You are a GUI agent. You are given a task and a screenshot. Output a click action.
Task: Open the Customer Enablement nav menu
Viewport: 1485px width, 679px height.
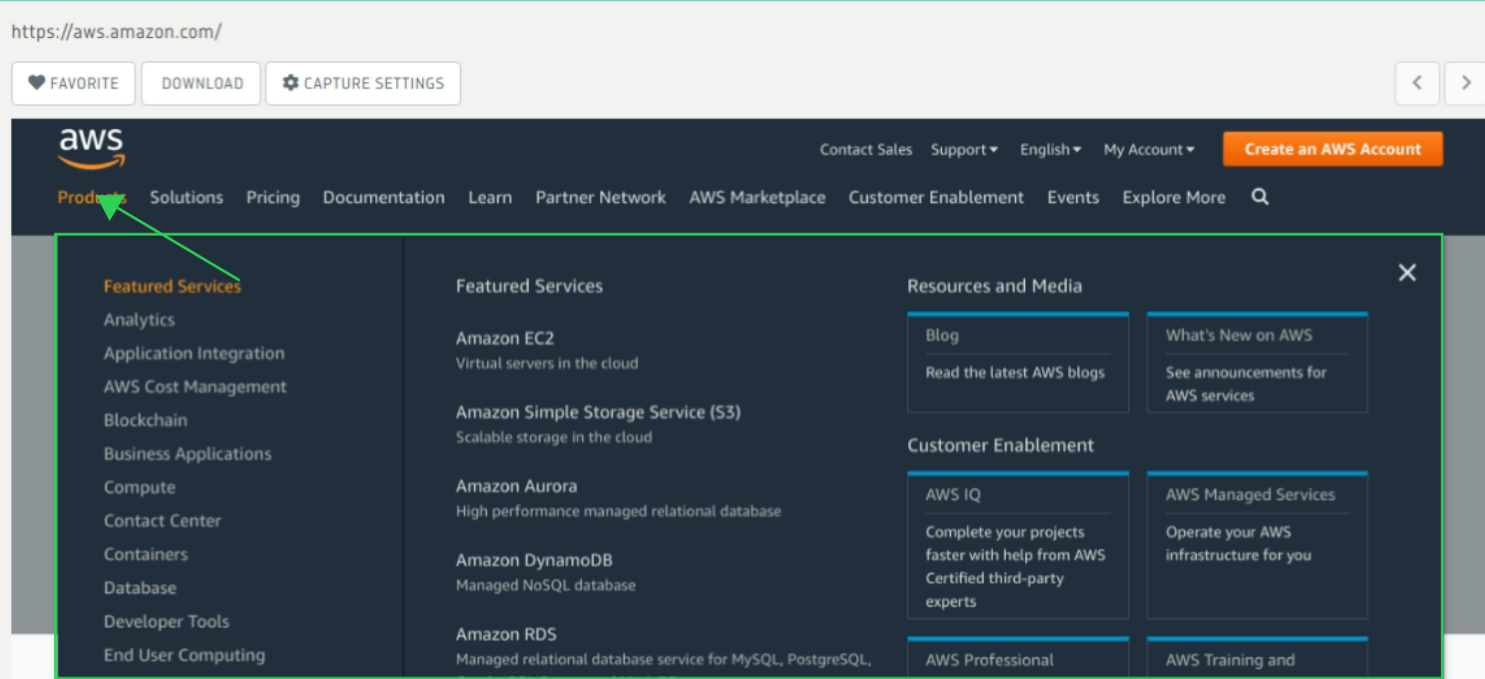click(x=936, y=197)
